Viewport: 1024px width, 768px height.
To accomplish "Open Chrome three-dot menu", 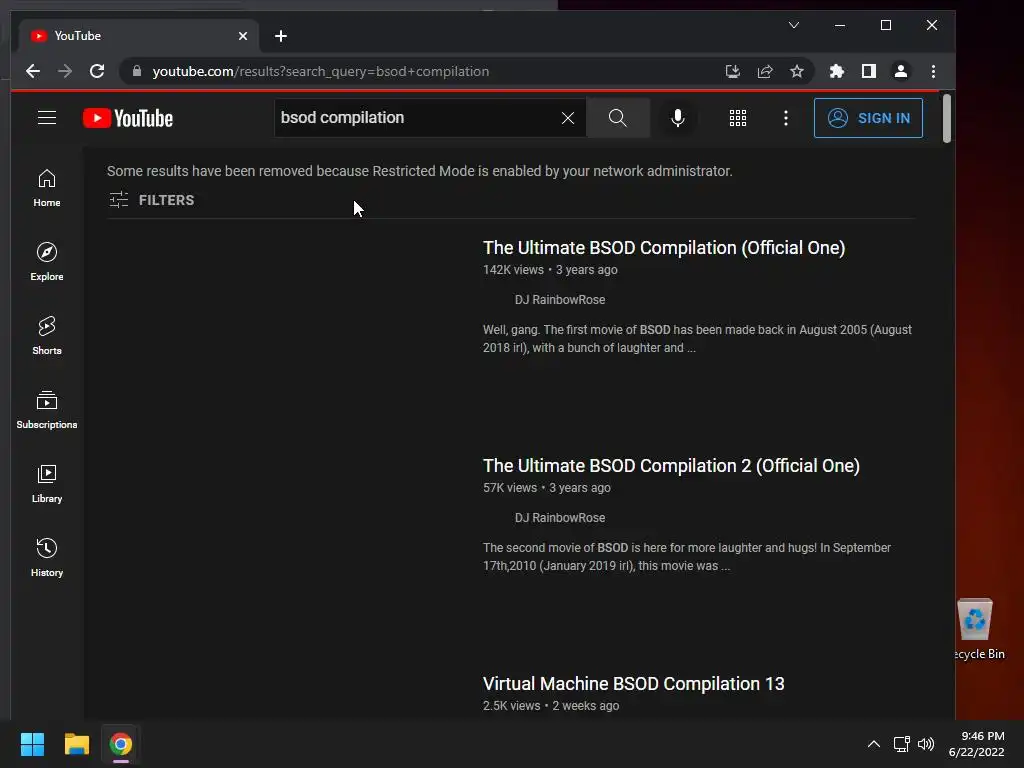I will click(x=933, y=71).
